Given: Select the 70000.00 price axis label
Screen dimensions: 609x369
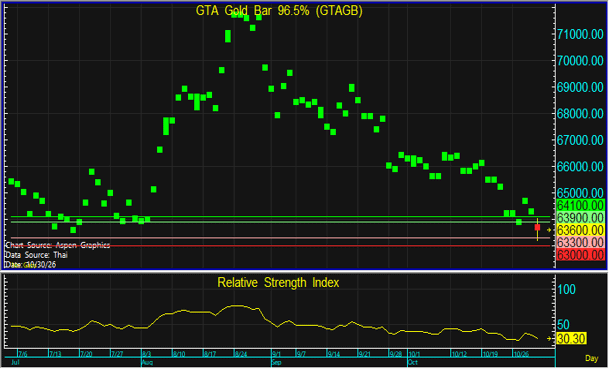Looking at the screenshot, I should [x=580, y=61].
